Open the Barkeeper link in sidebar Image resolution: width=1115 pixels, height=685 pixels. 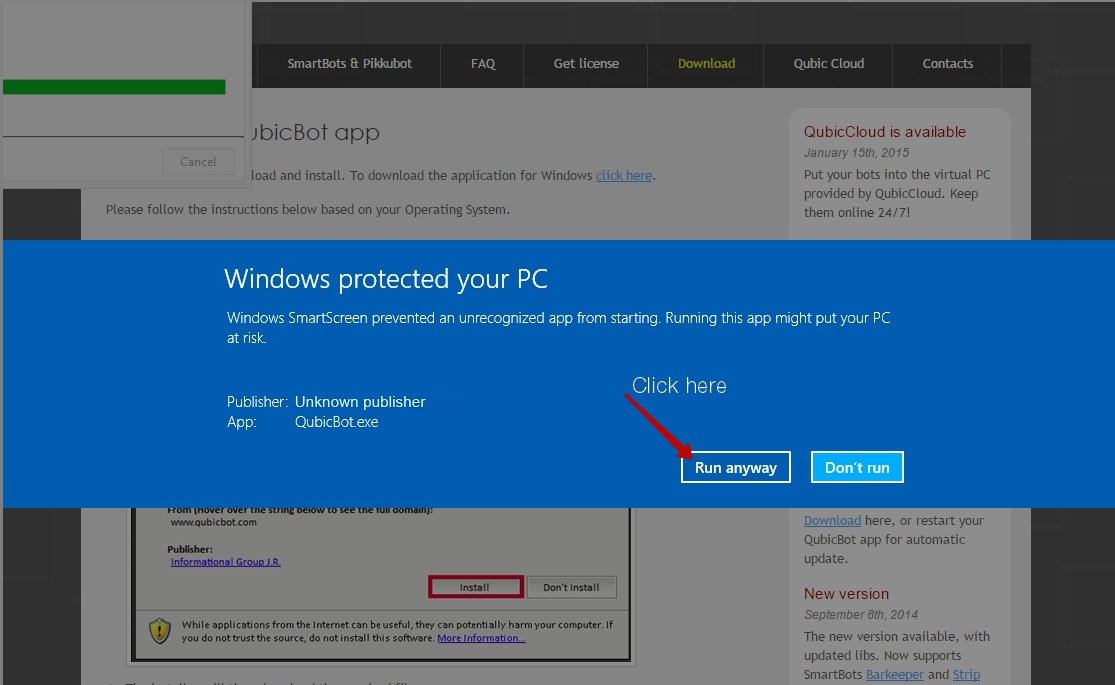click(x=895, y=674)
